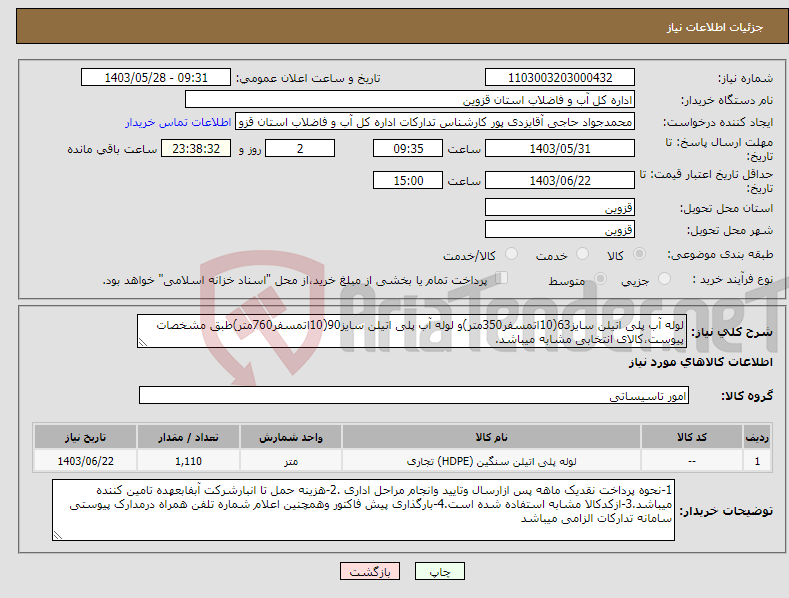Click the unit cell متر

(x=291, y=461)
